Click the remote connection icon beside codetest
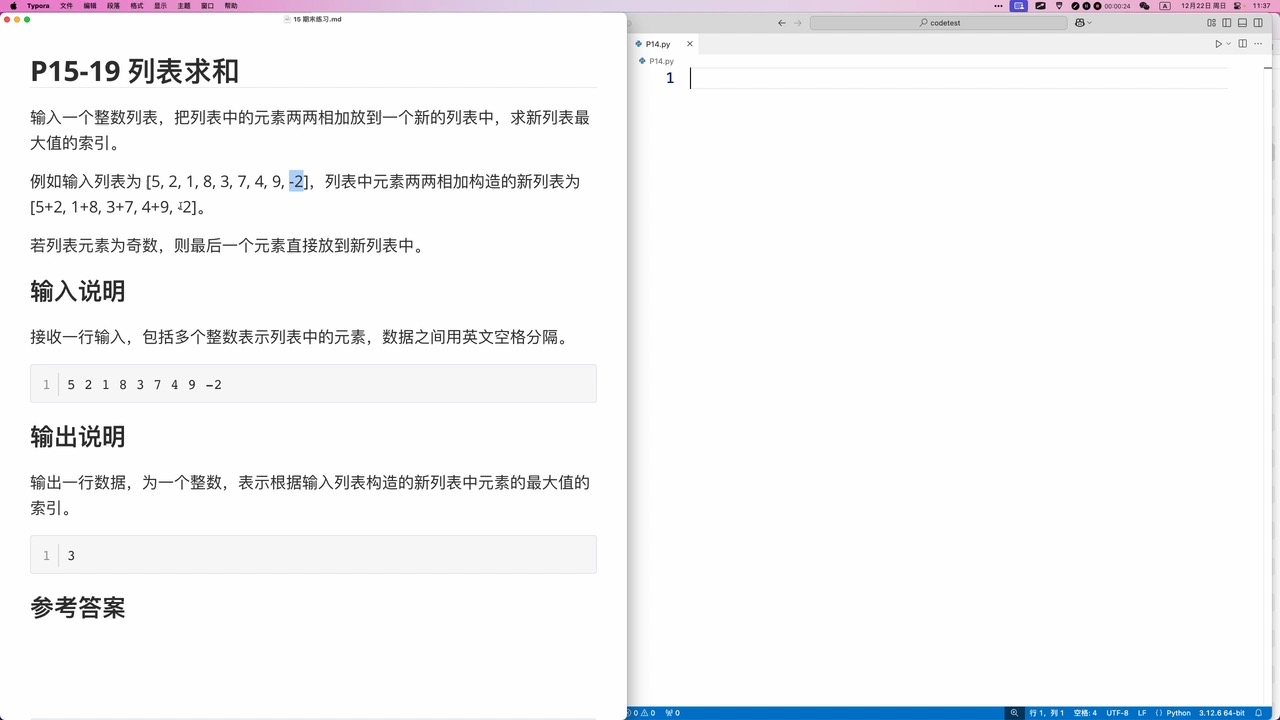This screenshot has width=1280, height=720. 1079,22
